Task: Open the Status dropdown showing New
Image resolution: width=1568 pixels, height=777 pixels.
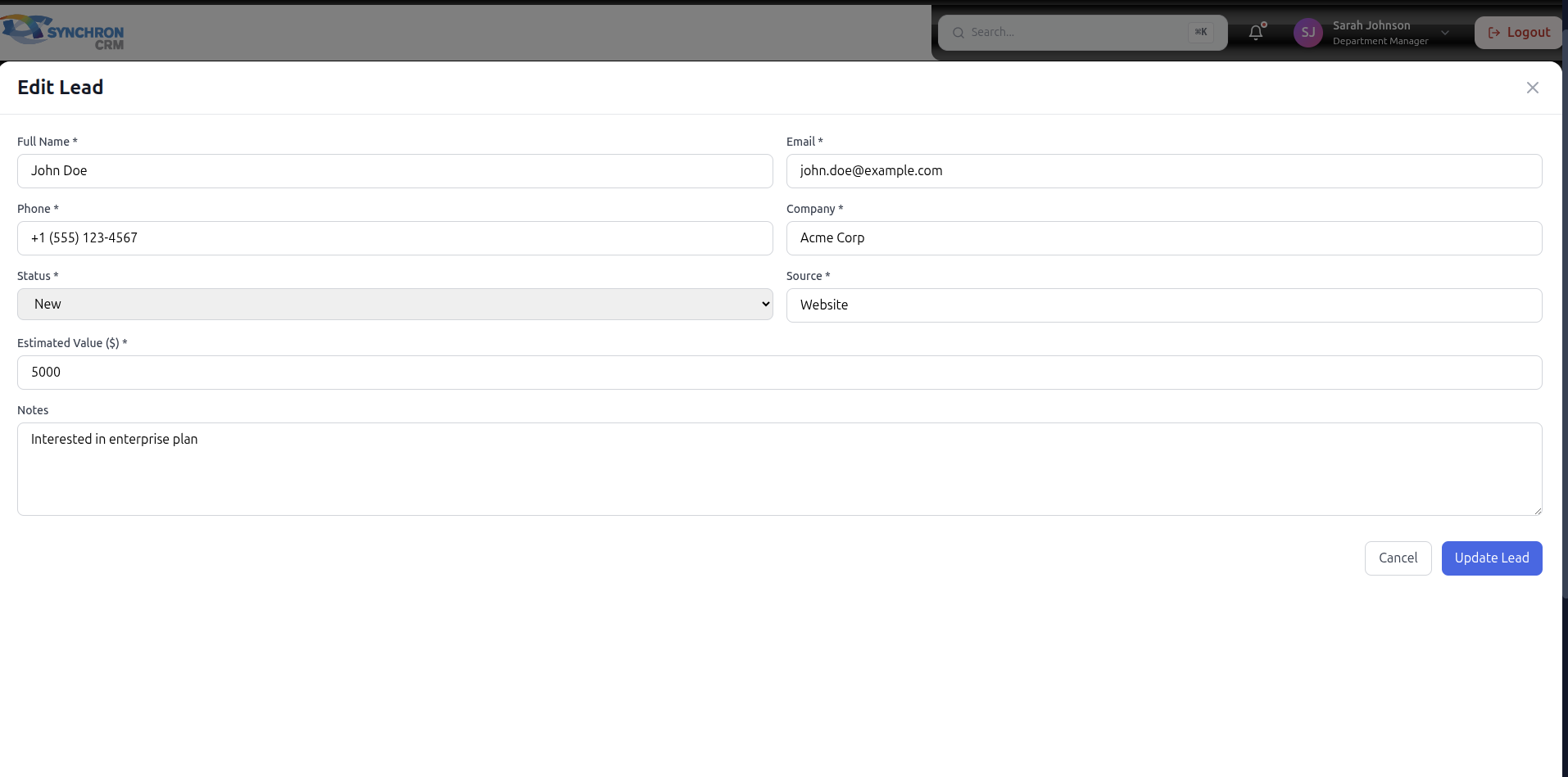Action: (395, 305)
